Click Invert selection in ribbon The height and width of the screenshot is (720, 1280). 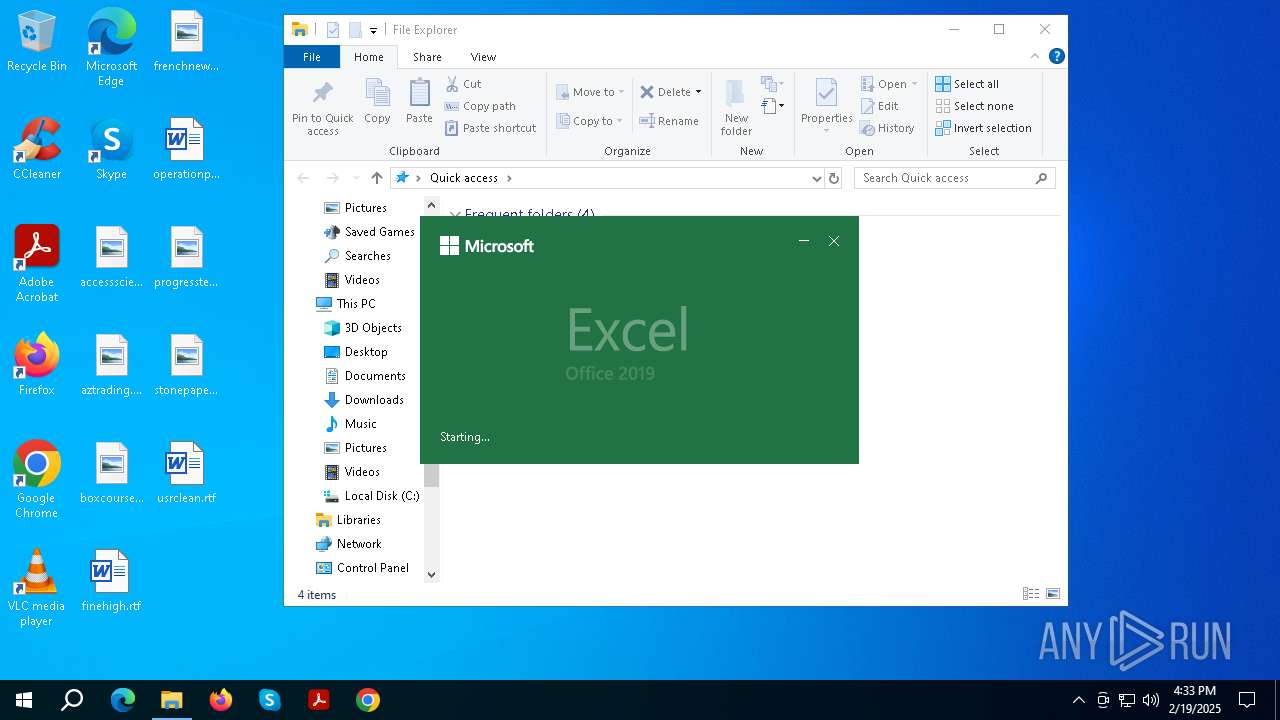click(983, 128)
